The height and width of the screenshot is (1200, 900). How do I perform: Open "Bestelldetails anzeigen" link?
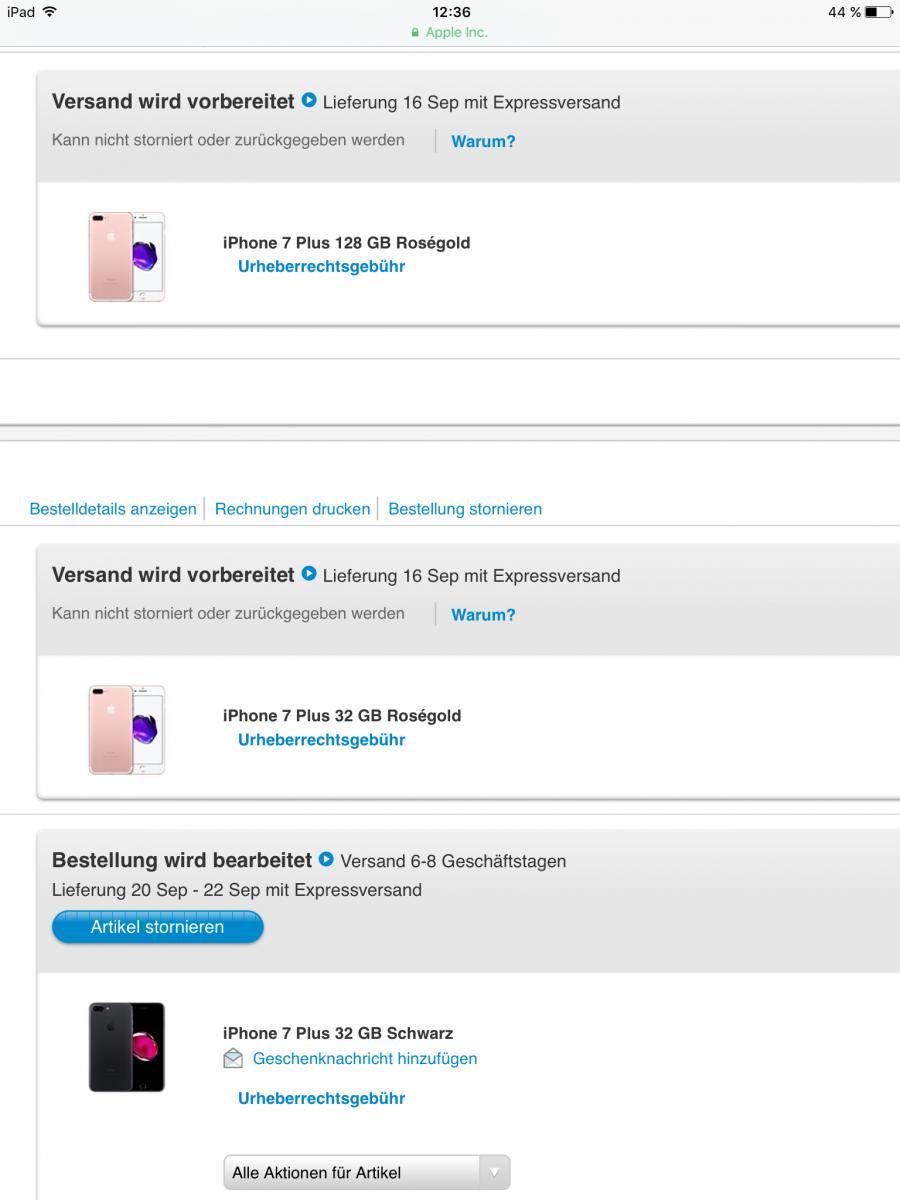tap(113, 509)
